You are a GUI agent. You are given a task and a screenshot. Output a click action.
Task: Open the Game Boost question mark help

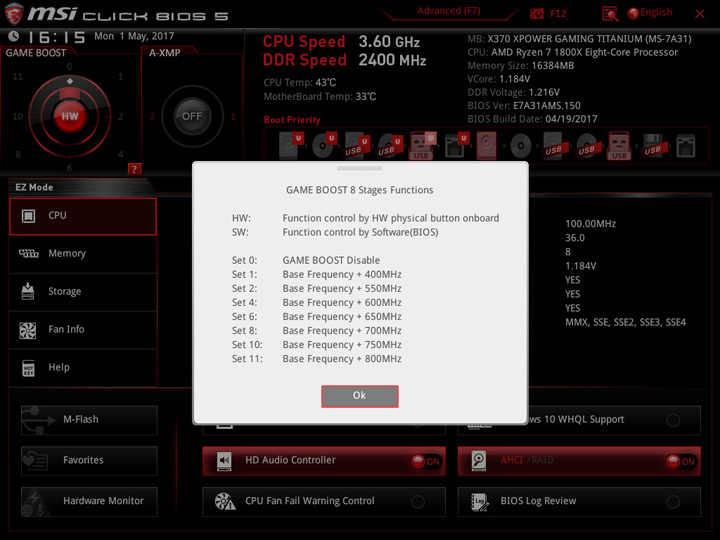tap(134, 169)
